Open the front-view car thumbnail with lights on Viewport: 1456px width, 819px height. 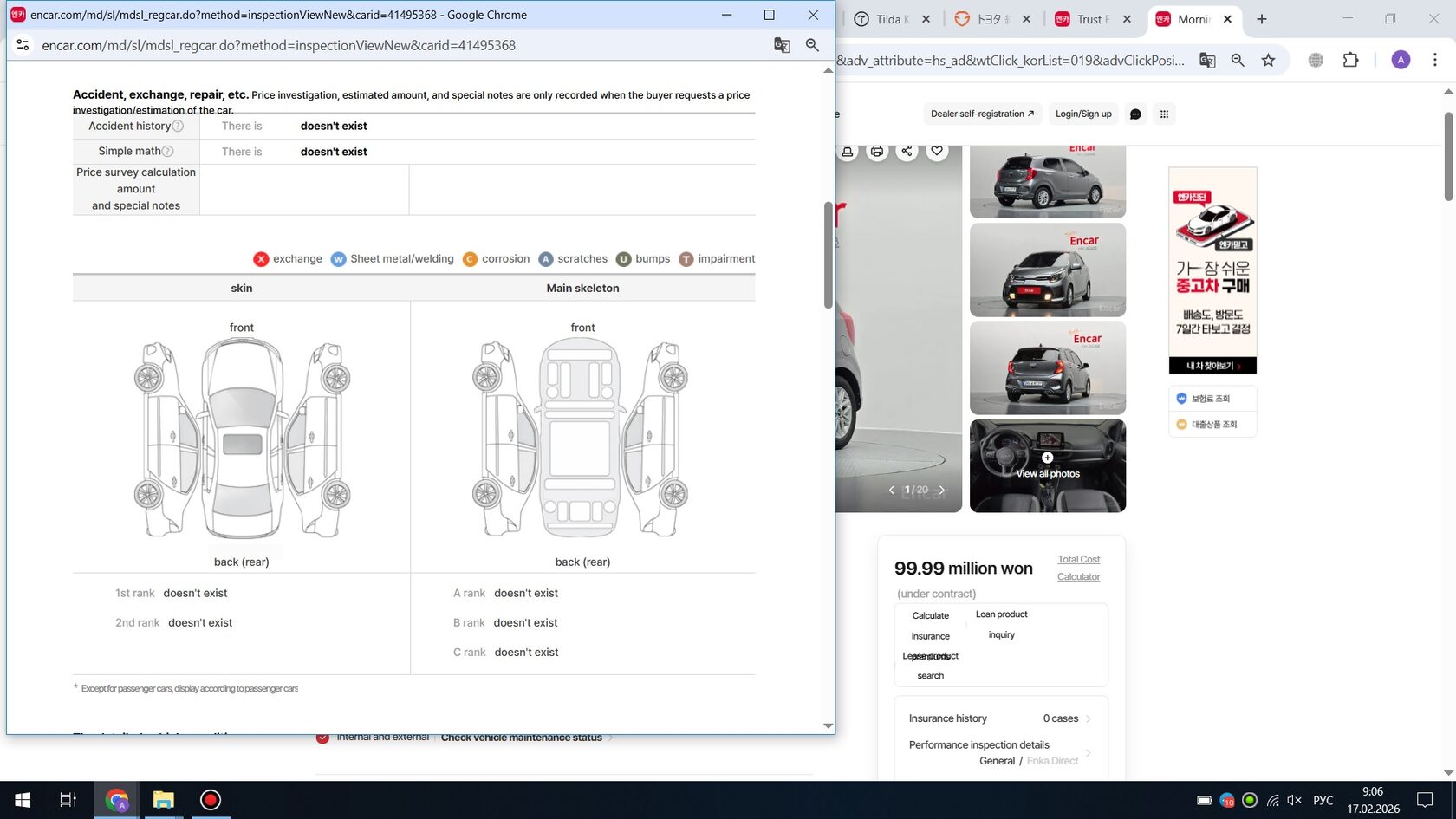pos(1048,270)
